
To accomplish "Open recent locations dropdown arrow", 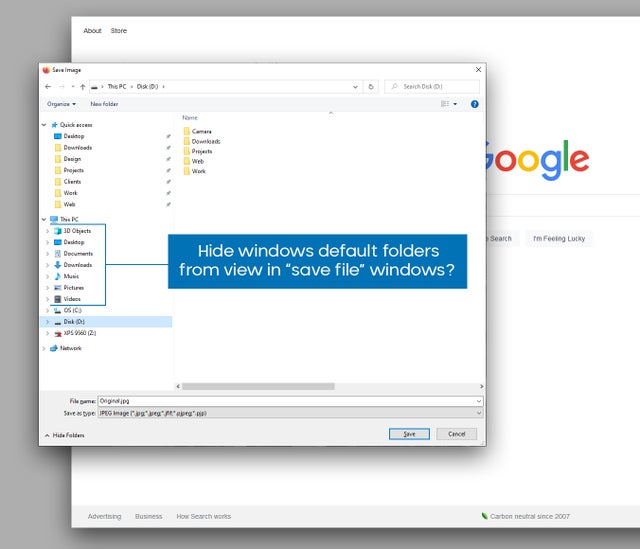I will pos(73,87).
